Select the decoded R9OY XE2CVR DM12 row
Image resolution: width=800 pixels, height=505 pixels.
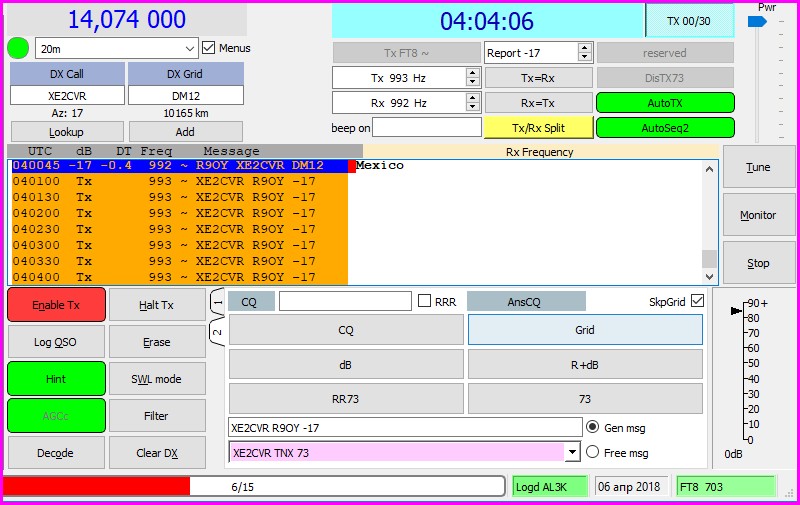pyautogui.click(x=180, y=166)
